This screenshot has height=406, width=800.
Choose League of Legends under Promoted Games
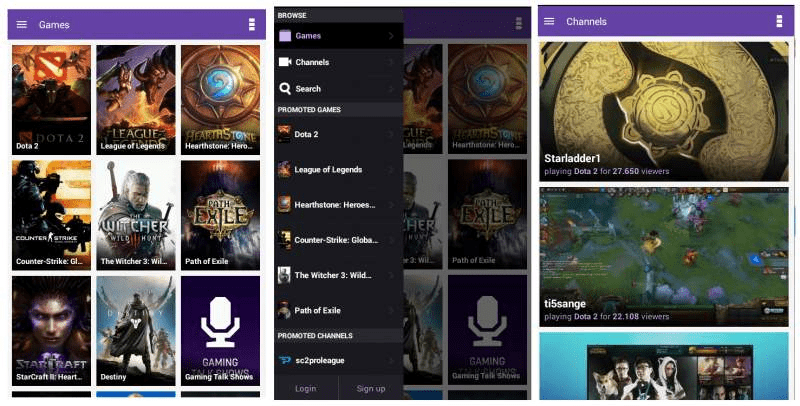(339, 169)
